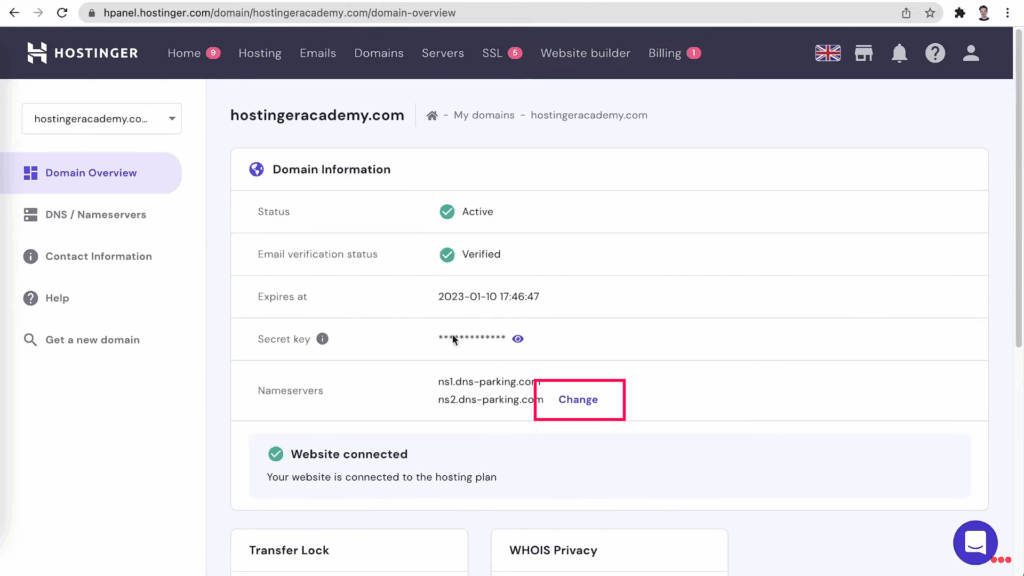Click the UK flag language icon
Viewport: 1024px width, 576px height.
(828, 53)
